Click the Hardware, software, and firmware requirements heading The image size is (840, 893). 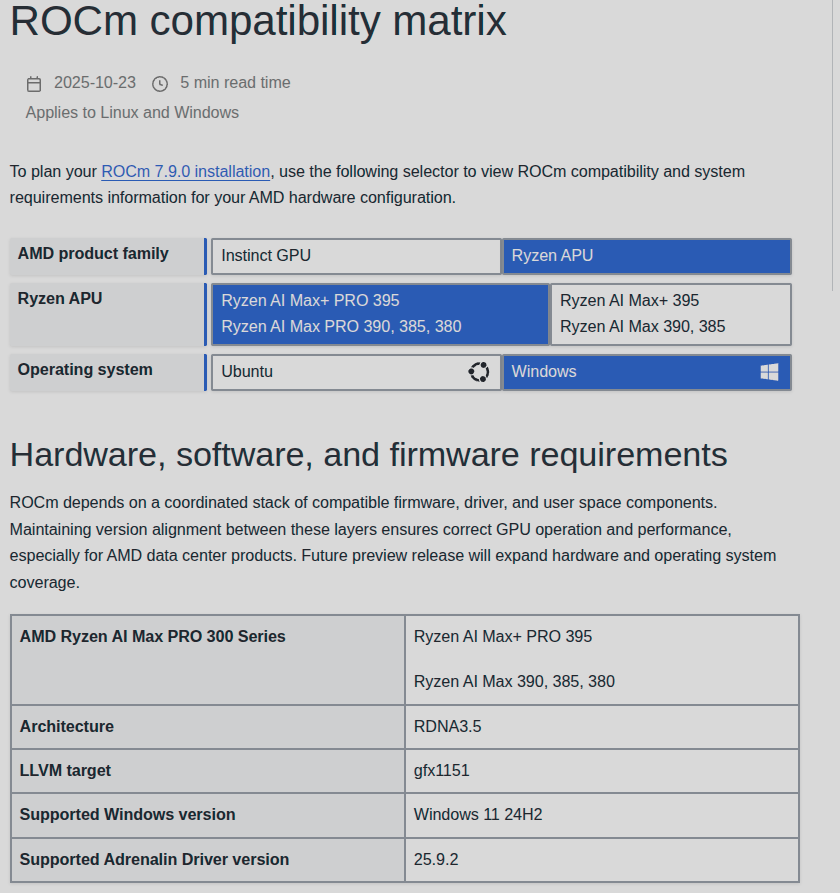(368, 454)
